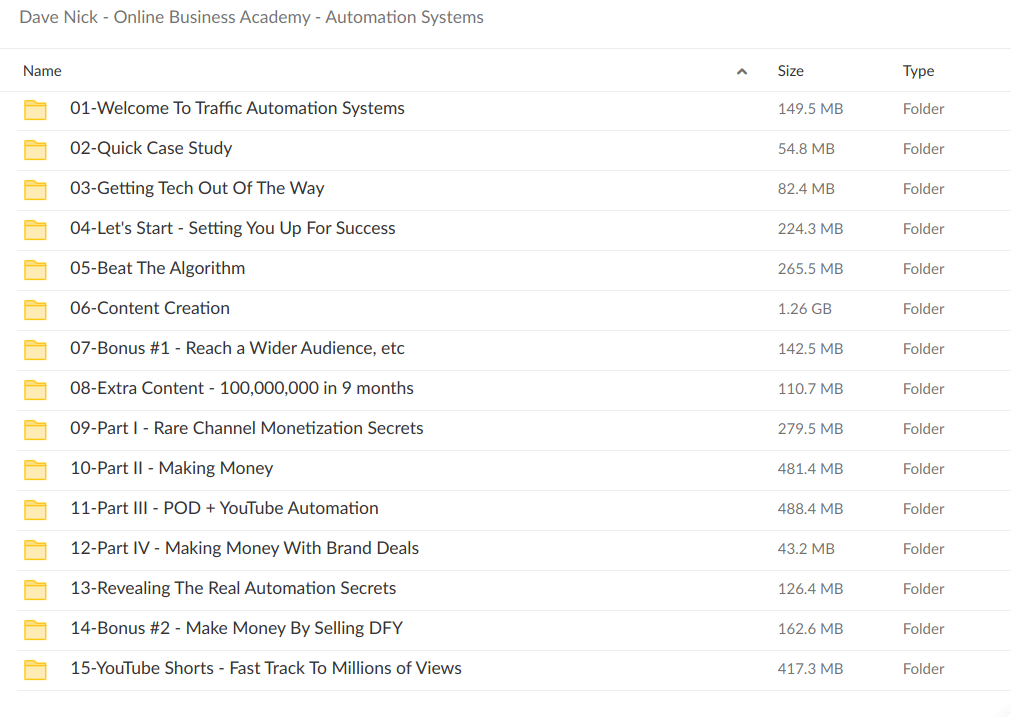This screenshot has height=717, width=1011.
Task: Click folder icon beside 10-Part II - Making Money
Action: tap(36, 469)
